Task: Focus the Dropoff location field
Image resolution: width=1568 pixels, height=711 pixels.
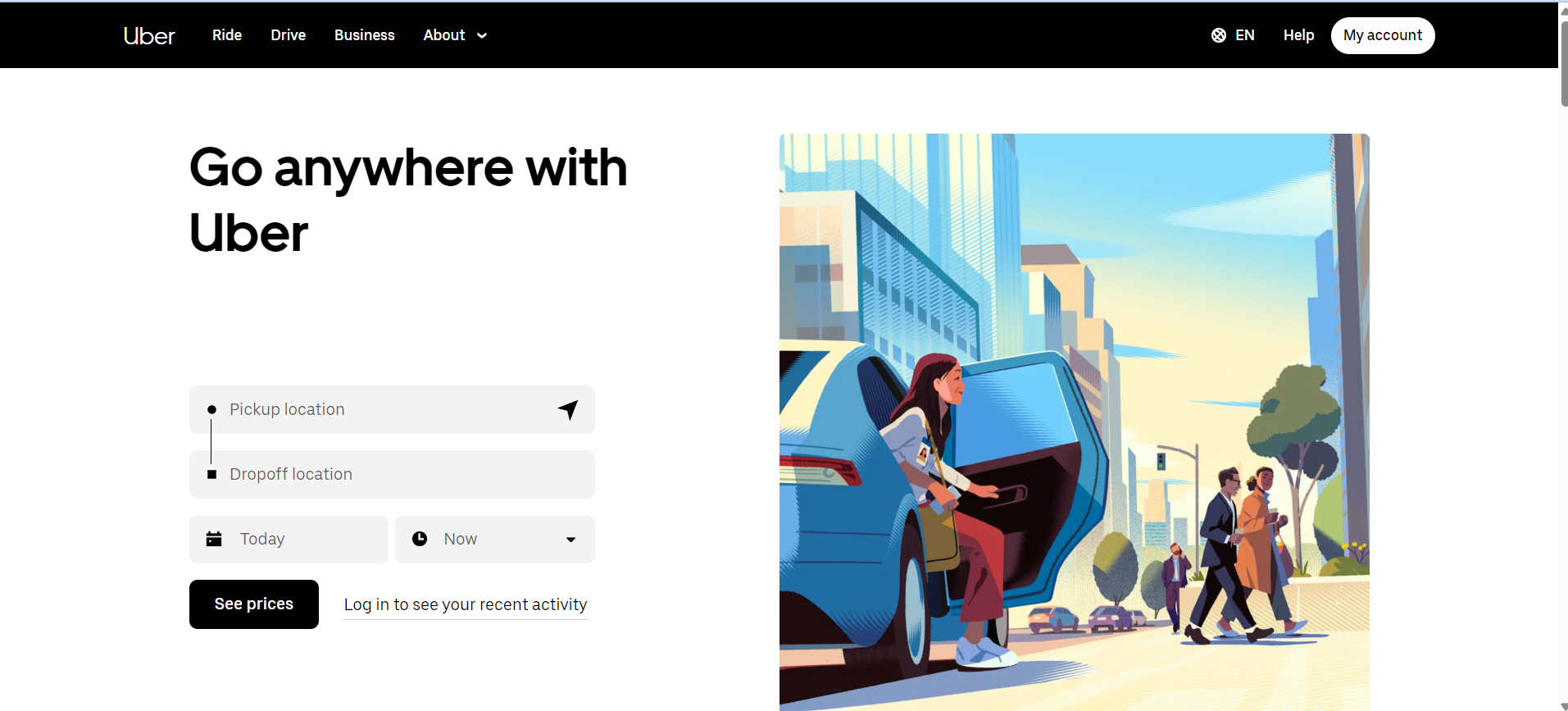Action: [x=392, y=474]
